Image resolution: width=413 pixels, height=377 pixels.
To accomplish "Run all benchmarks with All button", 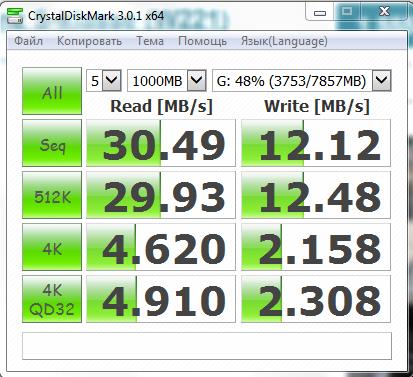I will pyautogui.click(x=52, y=91).
